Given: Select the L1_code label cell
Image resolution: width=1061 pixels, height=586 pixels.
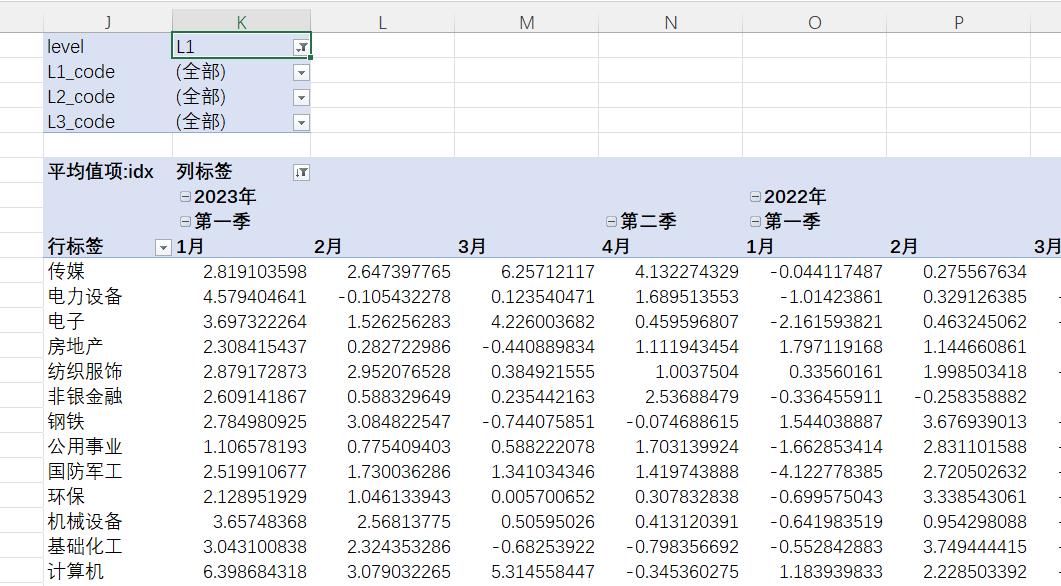Looking at the screenshot, I should [x=108, y=72].
